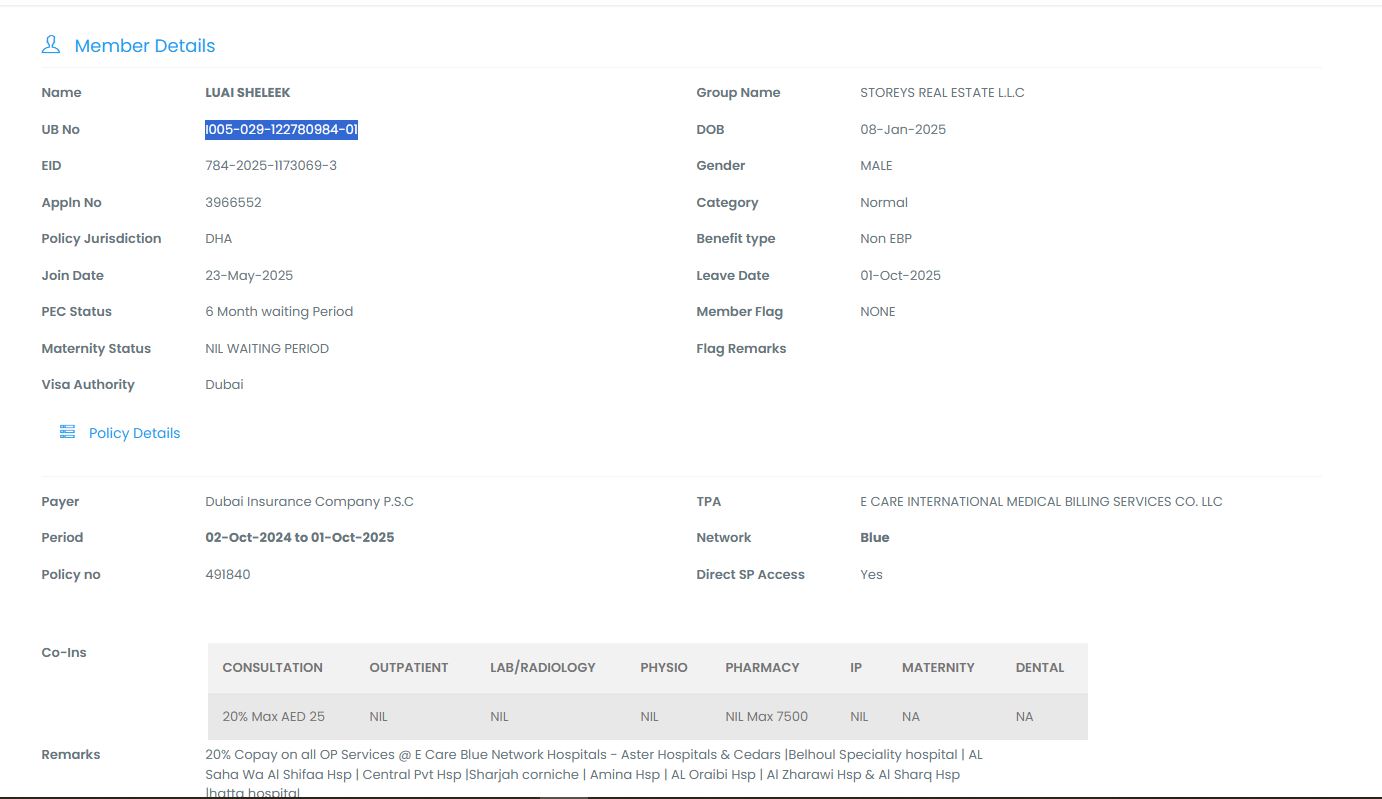Click the NIL Max 7500 pharmacy cell

[766, 717]
